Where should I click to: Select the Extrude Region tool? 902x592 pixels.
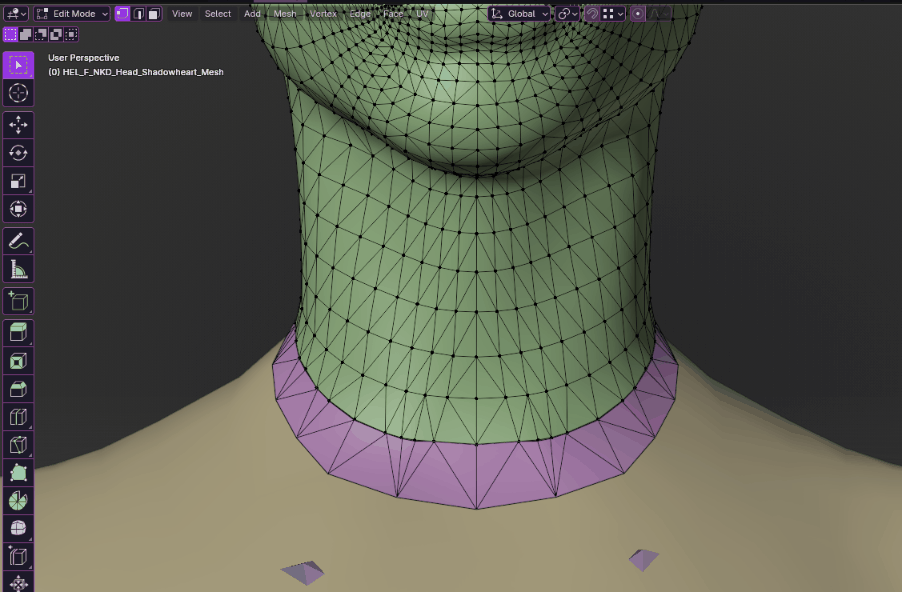coord(18,333)
